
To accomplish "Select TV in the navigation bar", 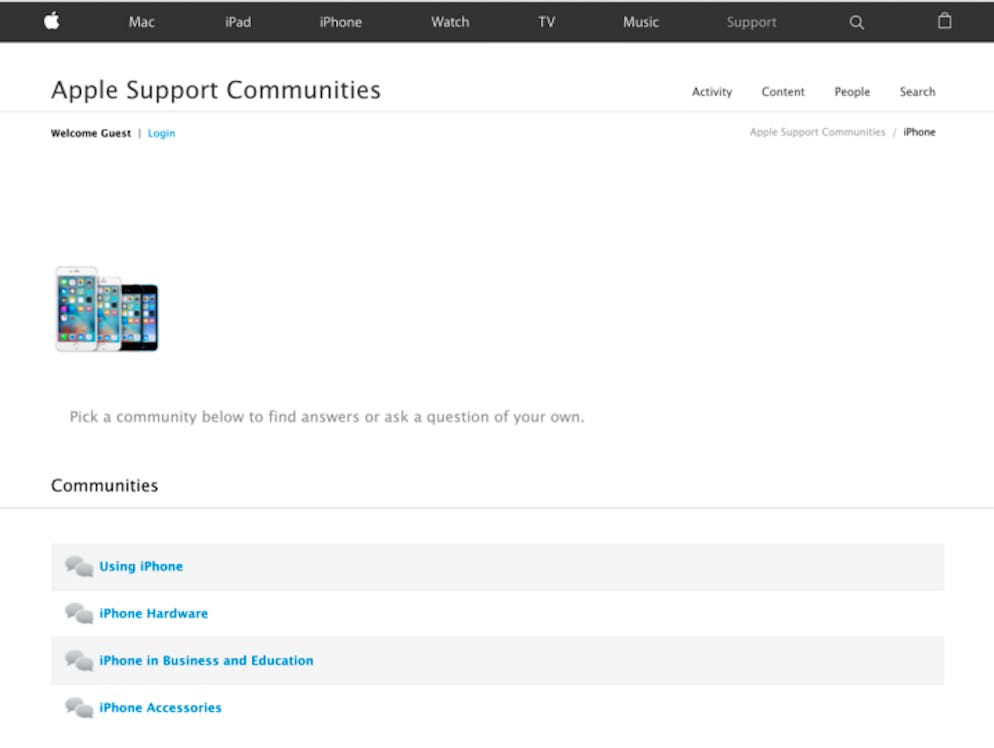I will click(x=546, y=22).
